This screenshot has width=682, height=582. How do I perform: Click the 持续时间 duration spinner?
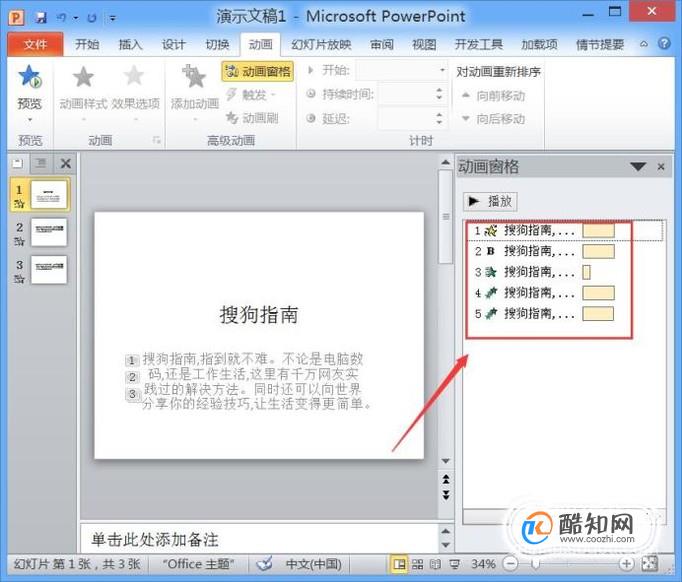[x=439, y=94]
